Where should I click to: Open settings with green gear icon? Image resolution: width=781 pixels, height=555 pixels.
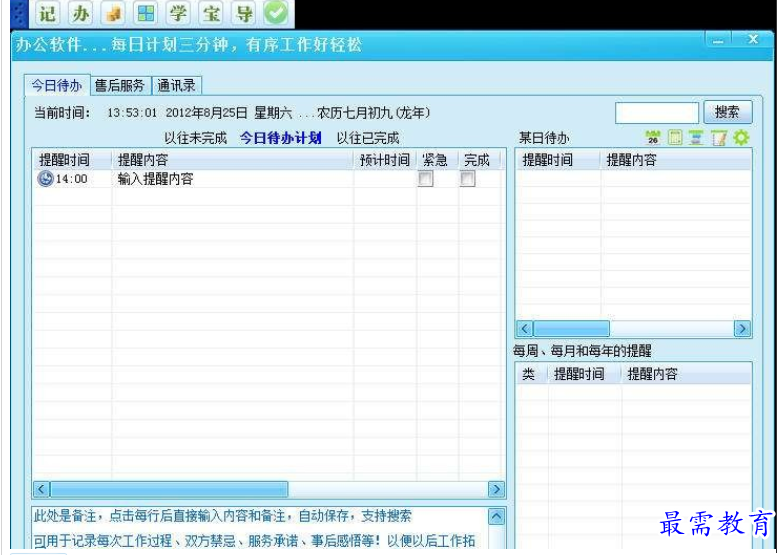(741, 138)
